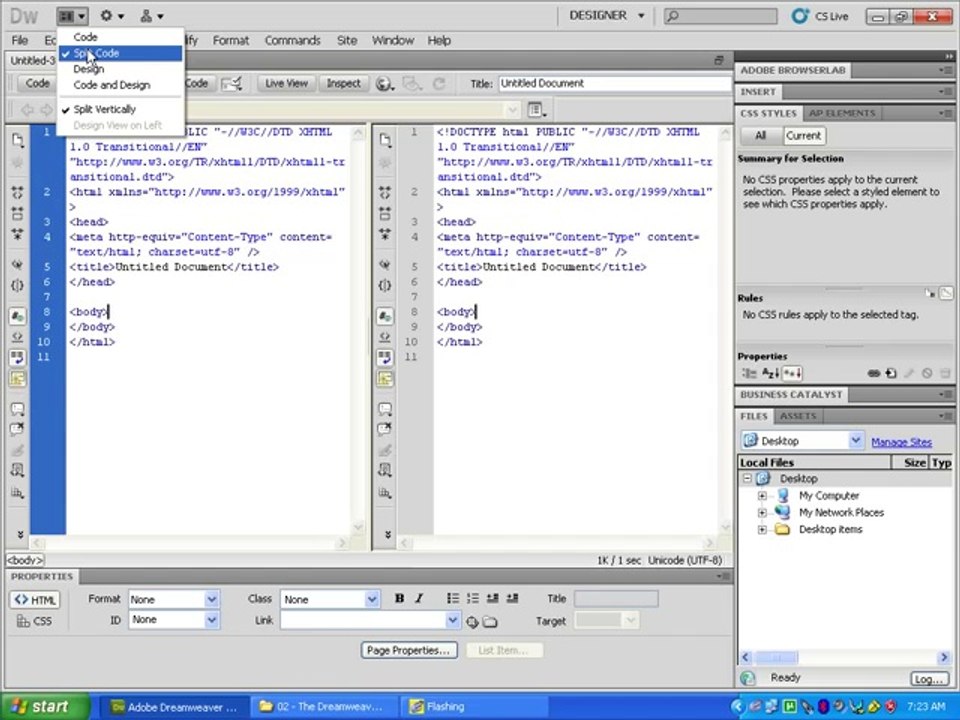Click the search field in application bar
960x720 pixels.
click(721, 16)
